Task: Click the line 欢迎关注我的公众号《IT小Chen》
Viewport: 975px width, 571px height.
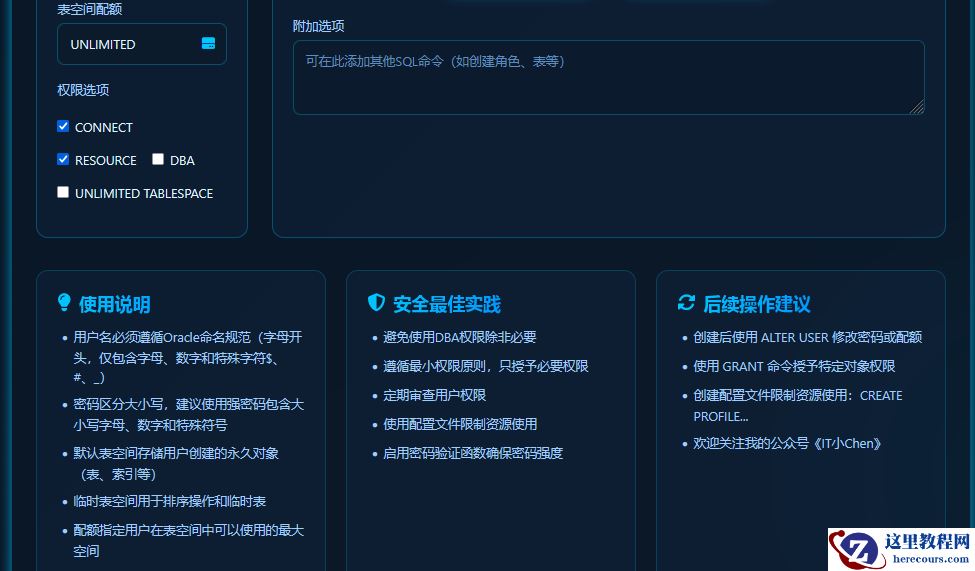Action: (787, 443)
